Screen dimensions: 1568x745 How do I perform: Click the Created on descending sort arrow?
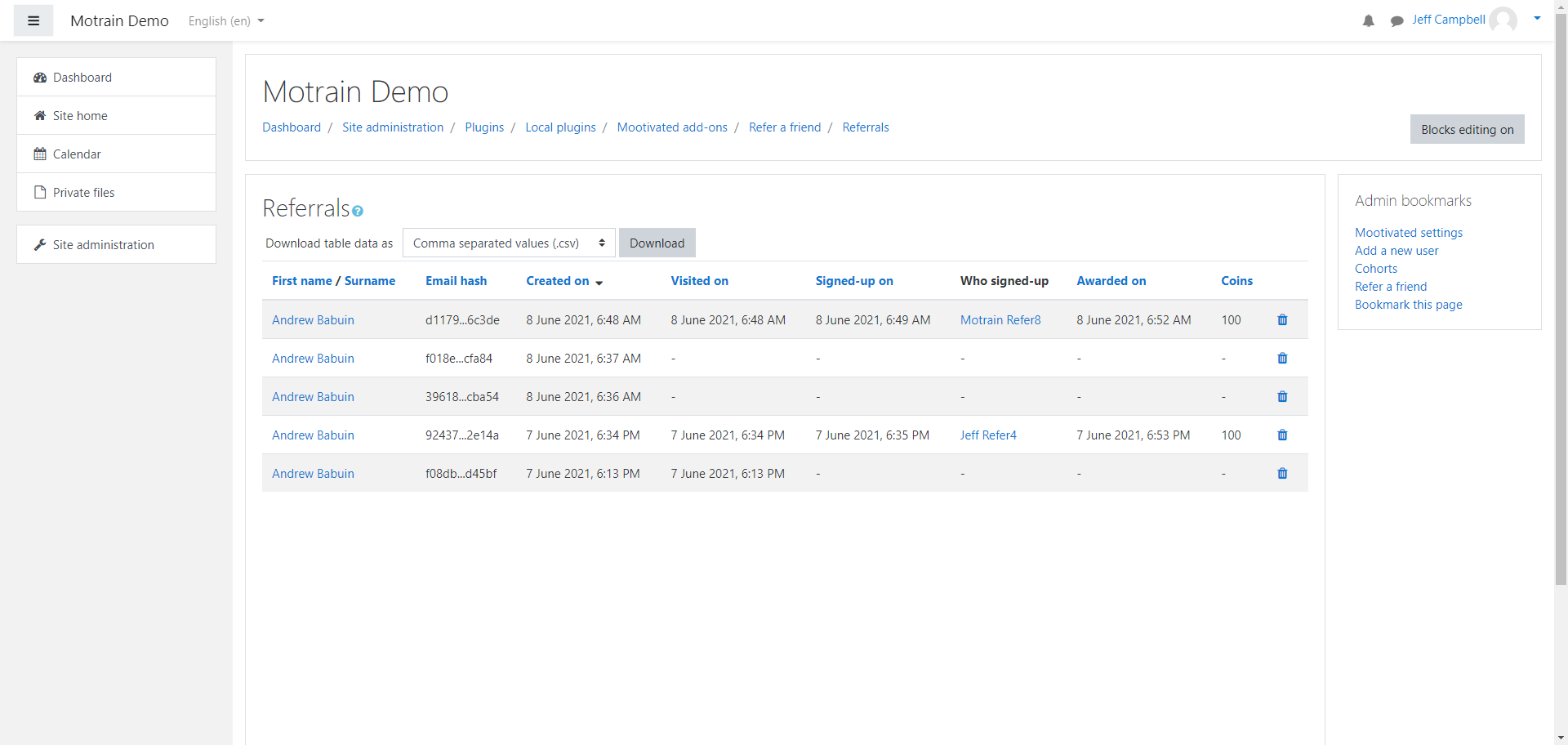599,283
